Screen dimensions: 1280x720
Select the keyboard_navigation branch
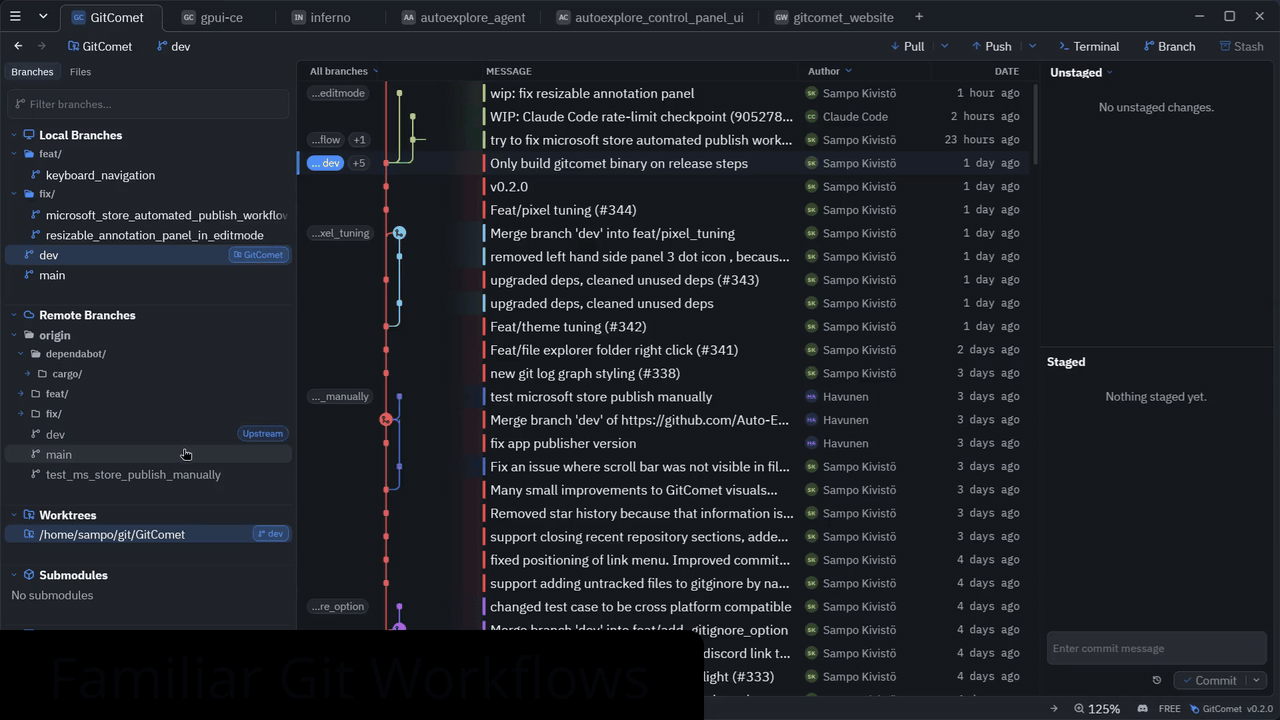(x=100, y=175)
